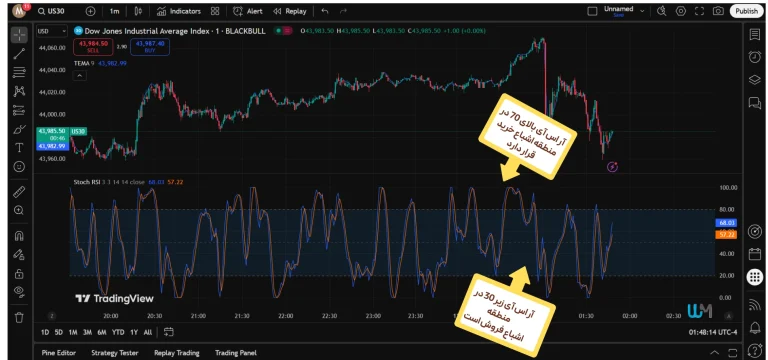
Task: Open the 1m interval selector
Action: tap(114, 11)
